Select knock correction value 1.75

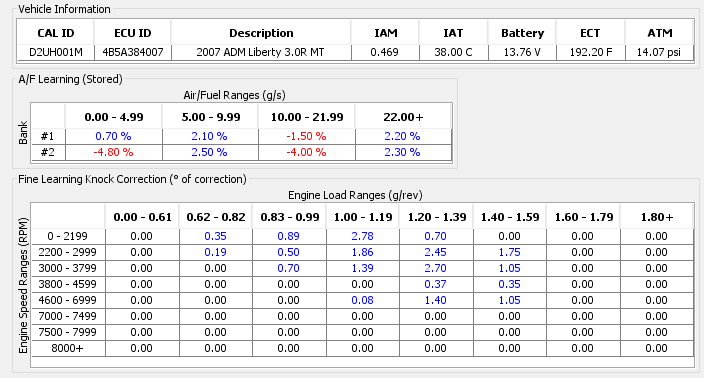tap(510, 252)
